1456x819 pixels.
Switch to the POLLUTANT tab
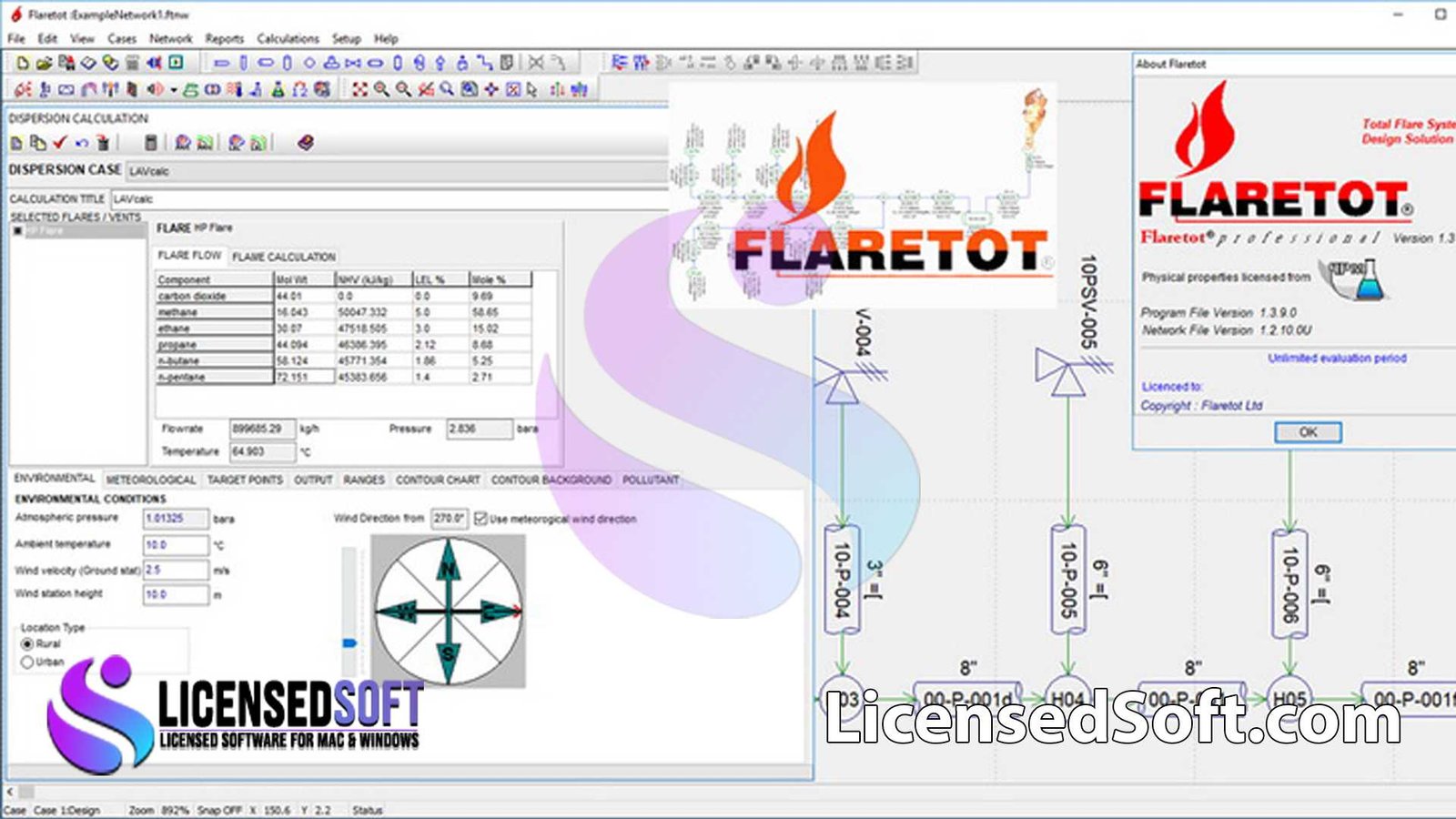pyautogui.click(x=651, y=480)
